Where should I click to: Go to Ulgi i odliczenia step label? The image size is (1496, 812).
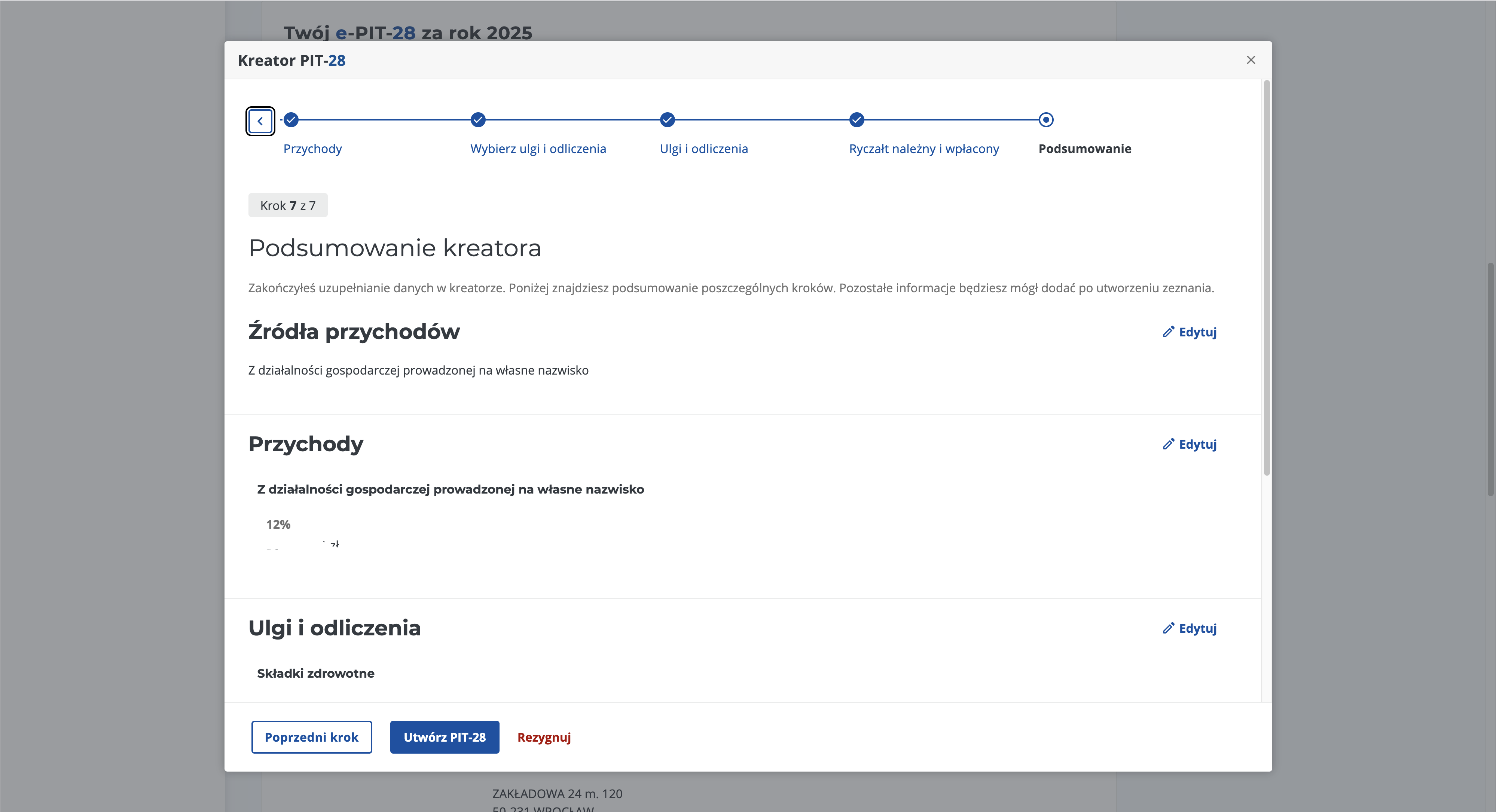tap(703, 149)
